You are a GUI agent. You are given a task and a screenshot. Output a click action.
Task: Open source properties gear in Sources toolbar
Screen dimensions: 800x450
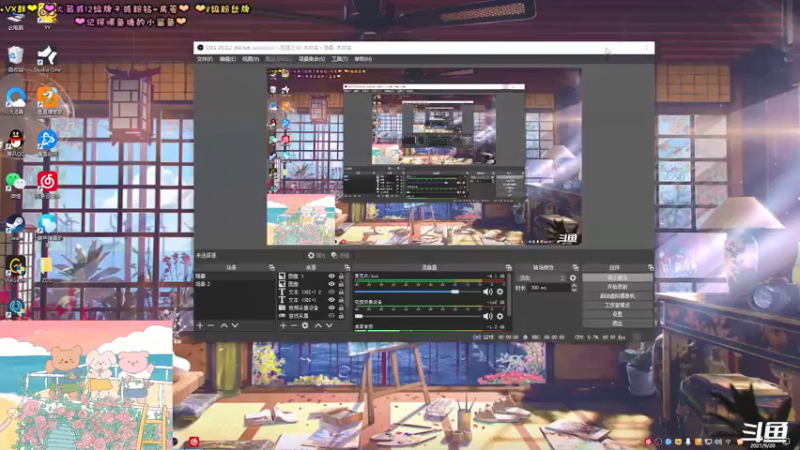(x=305, y=326)
